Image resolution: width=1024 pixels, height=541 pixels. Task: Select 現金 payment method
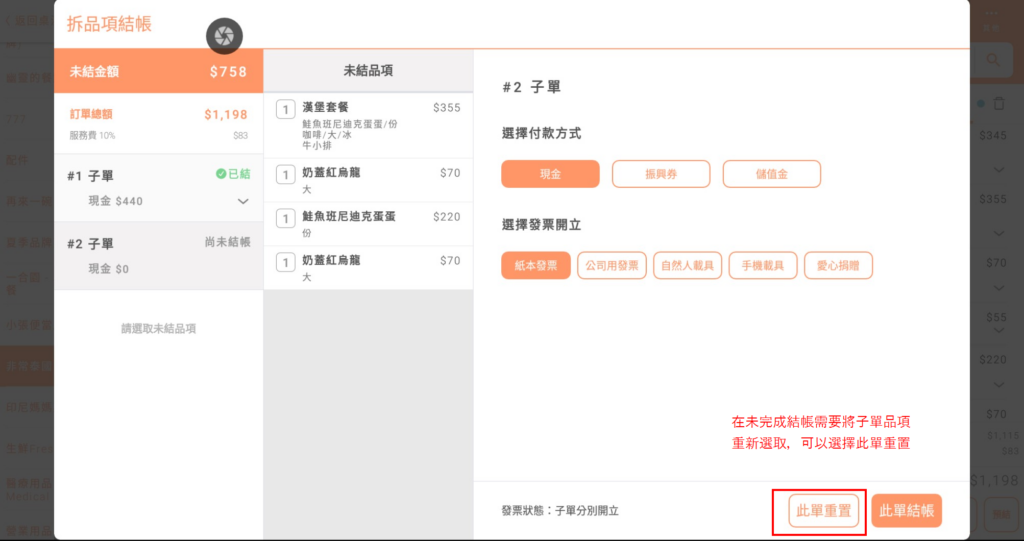click(x=550, y=174)
